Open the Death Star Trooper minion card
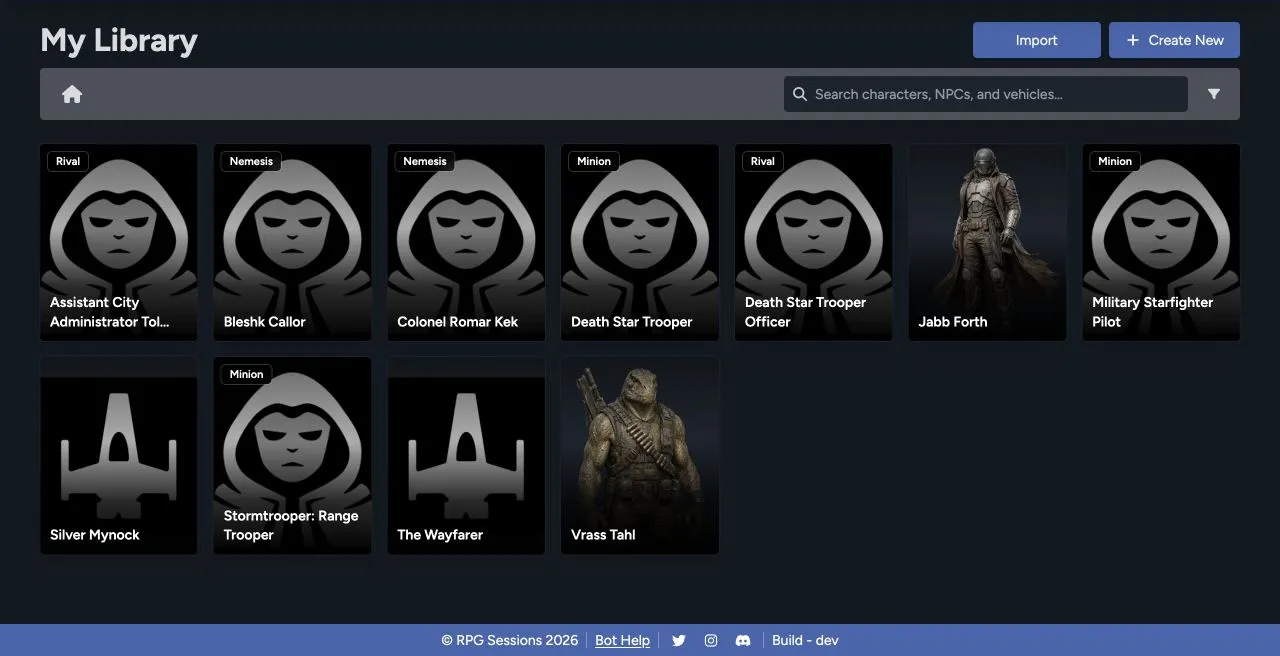1280x656 pixels. (x=640, y=242)
